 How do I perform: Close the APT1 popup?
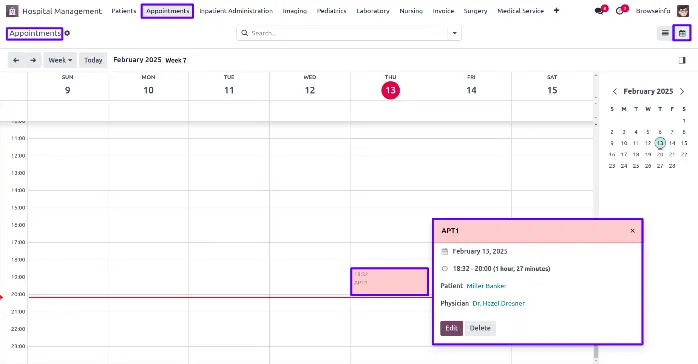(x=633, y=231)
